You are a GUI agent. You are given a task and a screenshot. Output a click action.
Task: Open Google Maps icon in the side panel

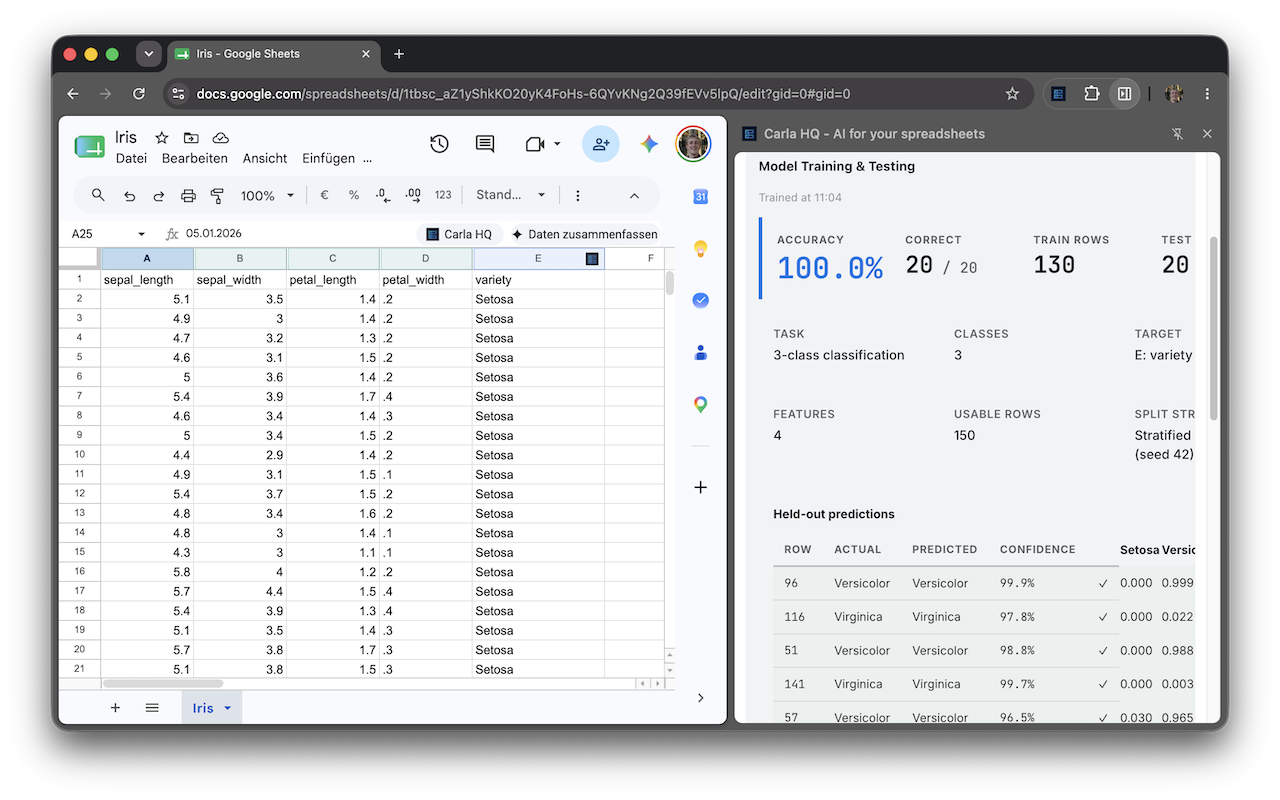pos(700,404)
